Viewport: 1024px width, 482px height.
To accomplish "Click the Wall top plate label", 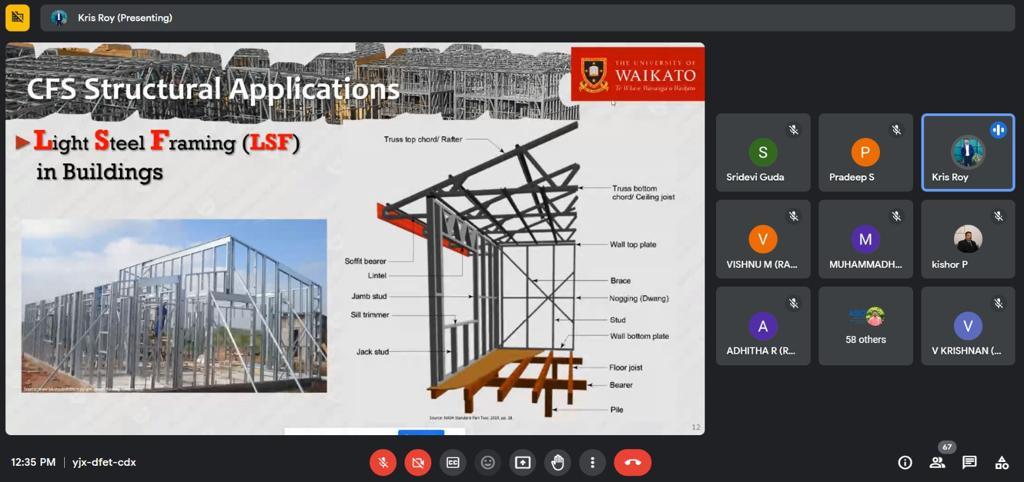I will click(633, 244).
